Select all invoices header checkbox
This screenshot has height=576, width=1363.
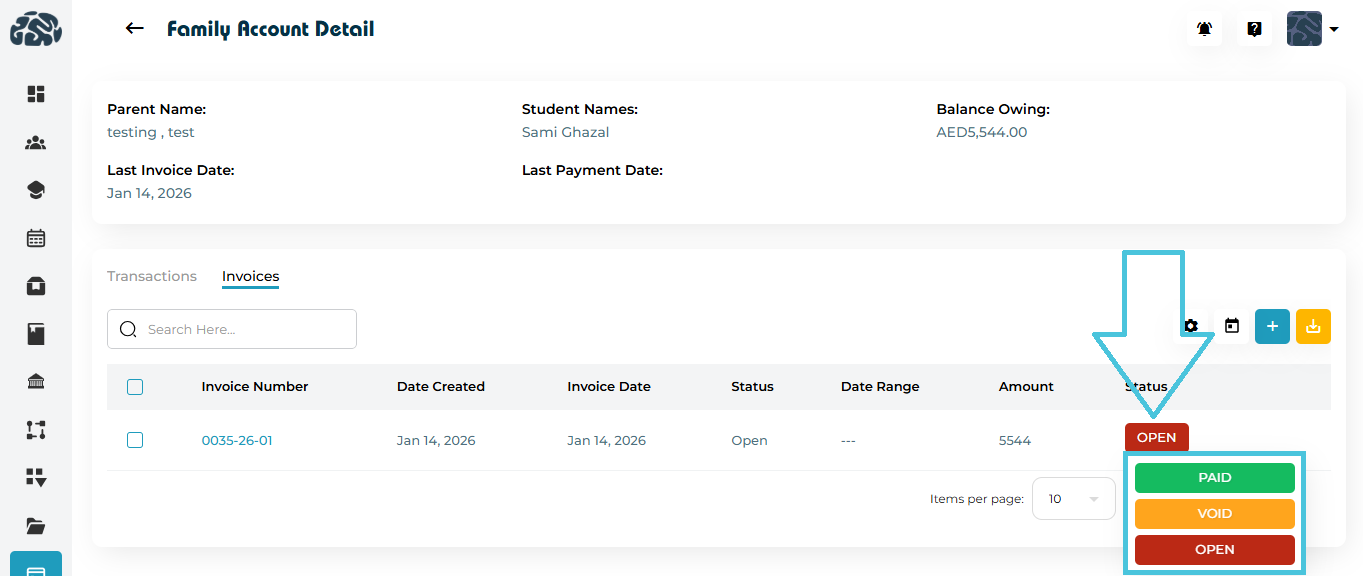point(135,387)
